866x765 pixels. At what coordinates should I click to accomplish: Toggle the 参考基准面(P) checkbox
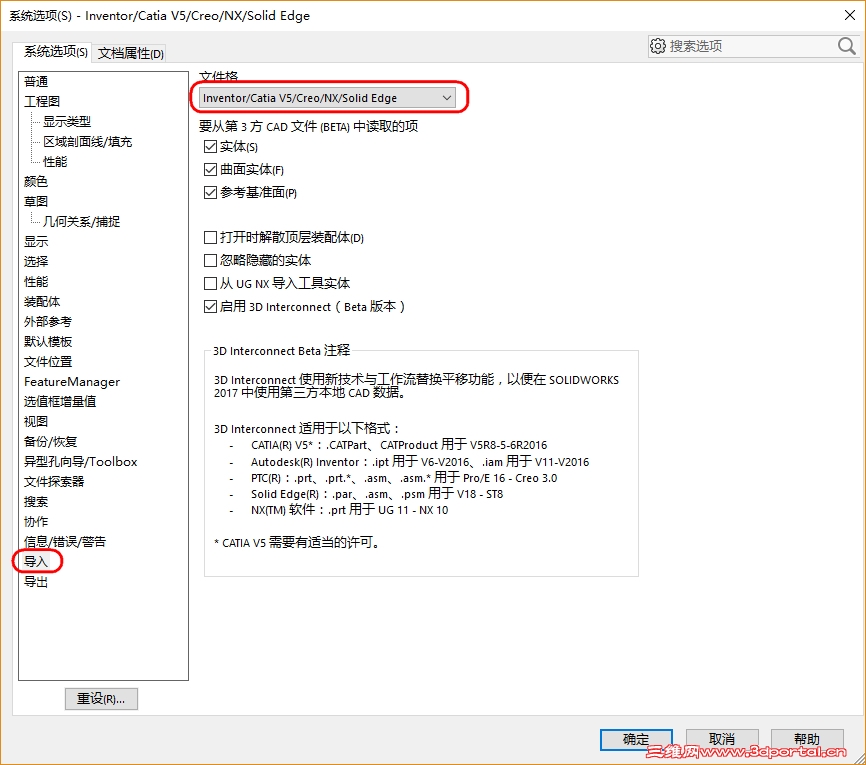[210, 193]
